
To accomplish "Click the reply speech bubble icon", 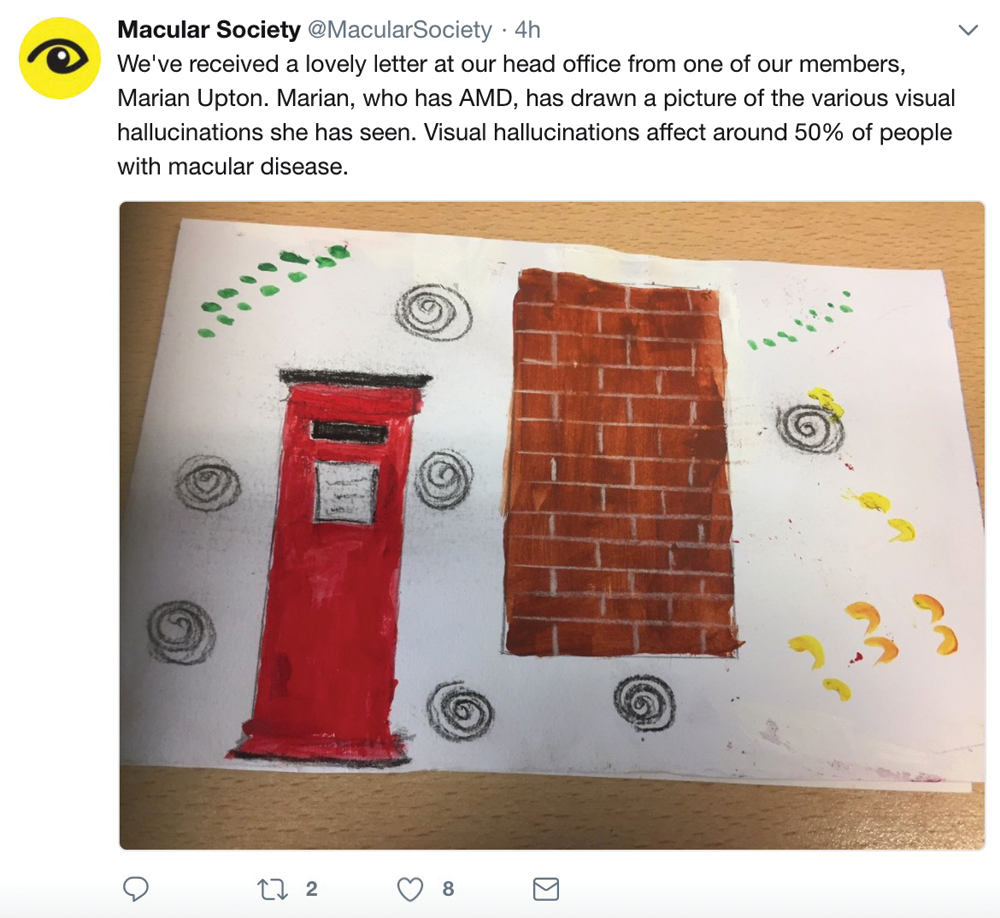I will click(135, 889).
